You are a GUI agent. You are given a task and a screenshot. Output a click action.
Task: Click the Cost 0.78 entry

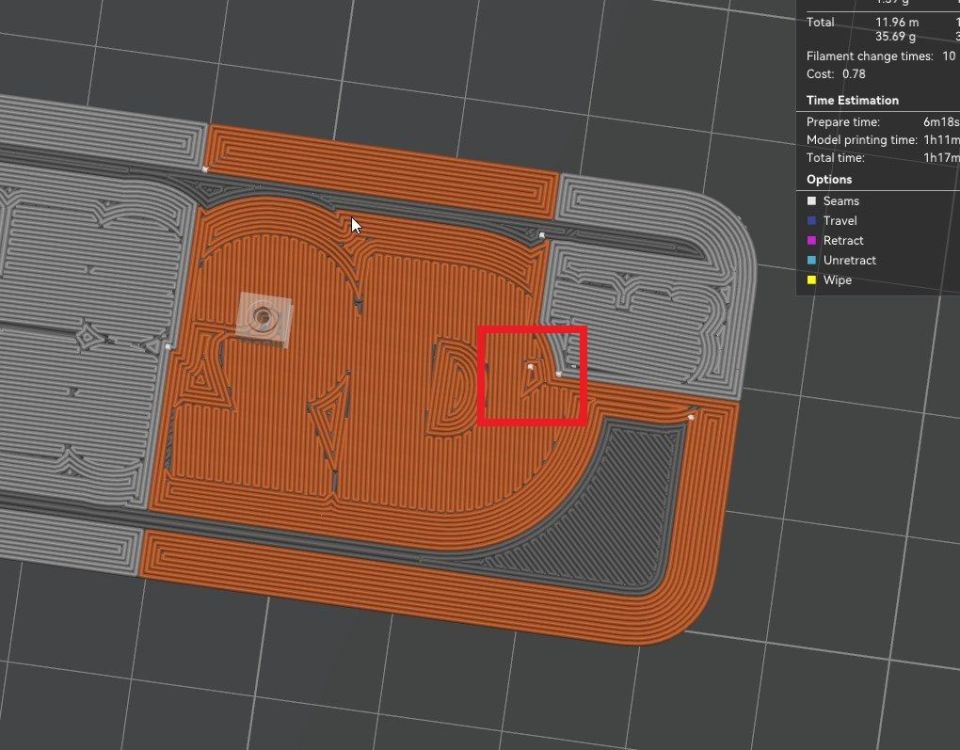(836, 74)
